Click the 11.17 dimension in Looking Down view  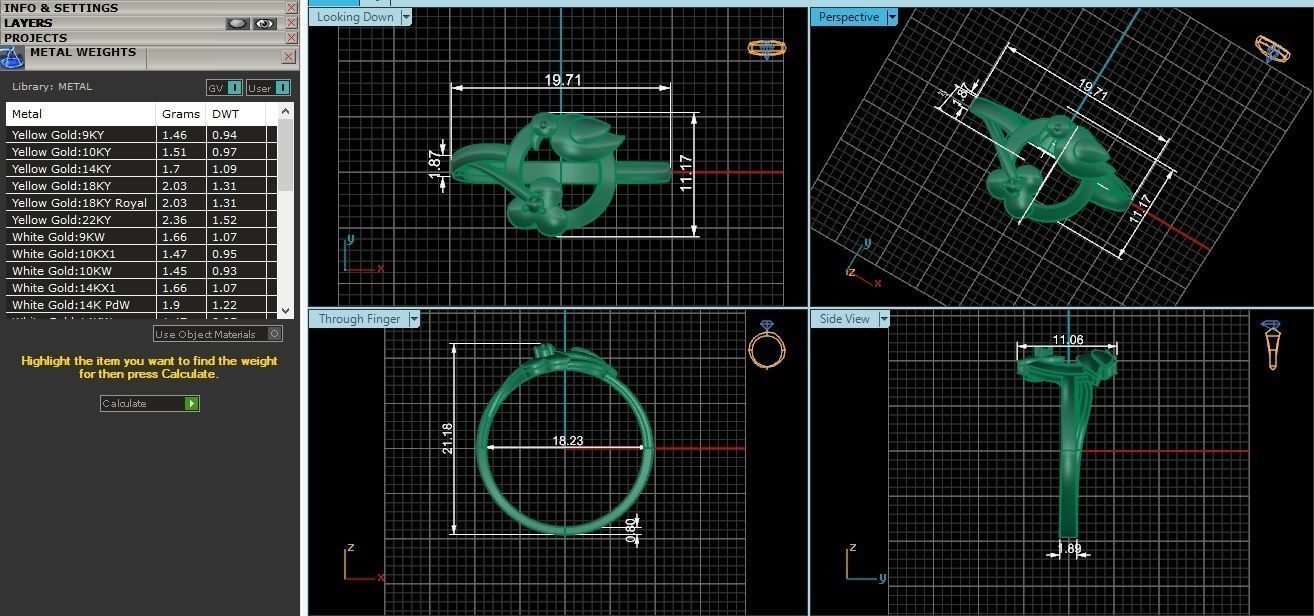click(685, 173)
